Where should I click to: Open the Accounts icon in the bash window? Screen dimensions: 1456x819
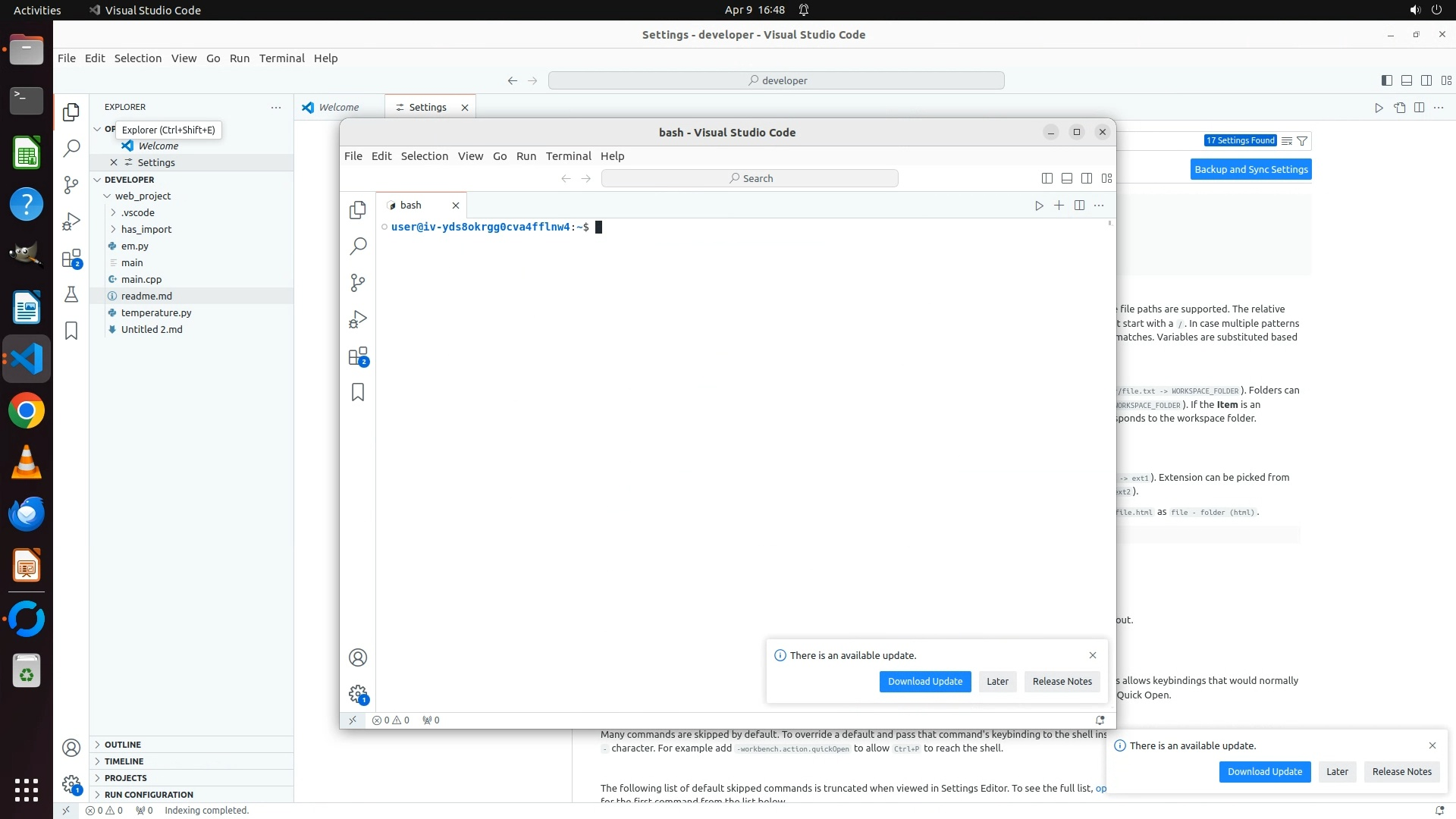click(x=358, y=657)
